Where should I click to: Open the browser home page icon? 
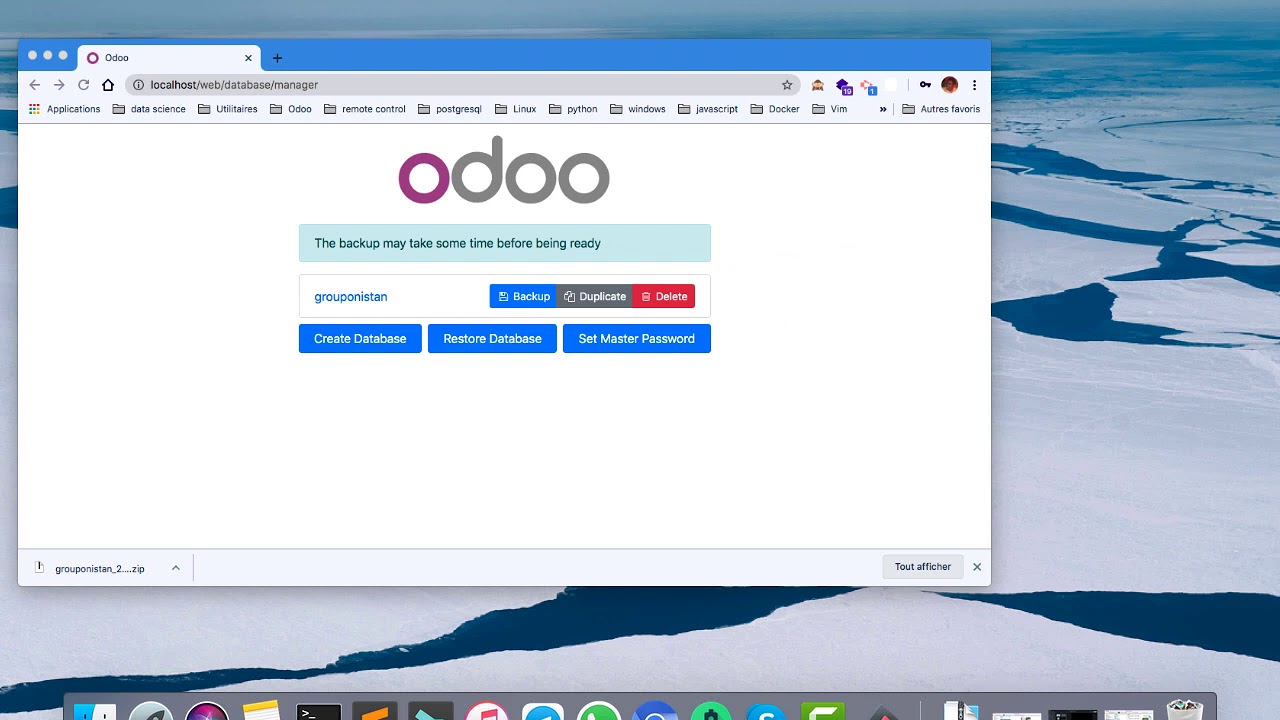pyautogui.click(x=108, y=85)
